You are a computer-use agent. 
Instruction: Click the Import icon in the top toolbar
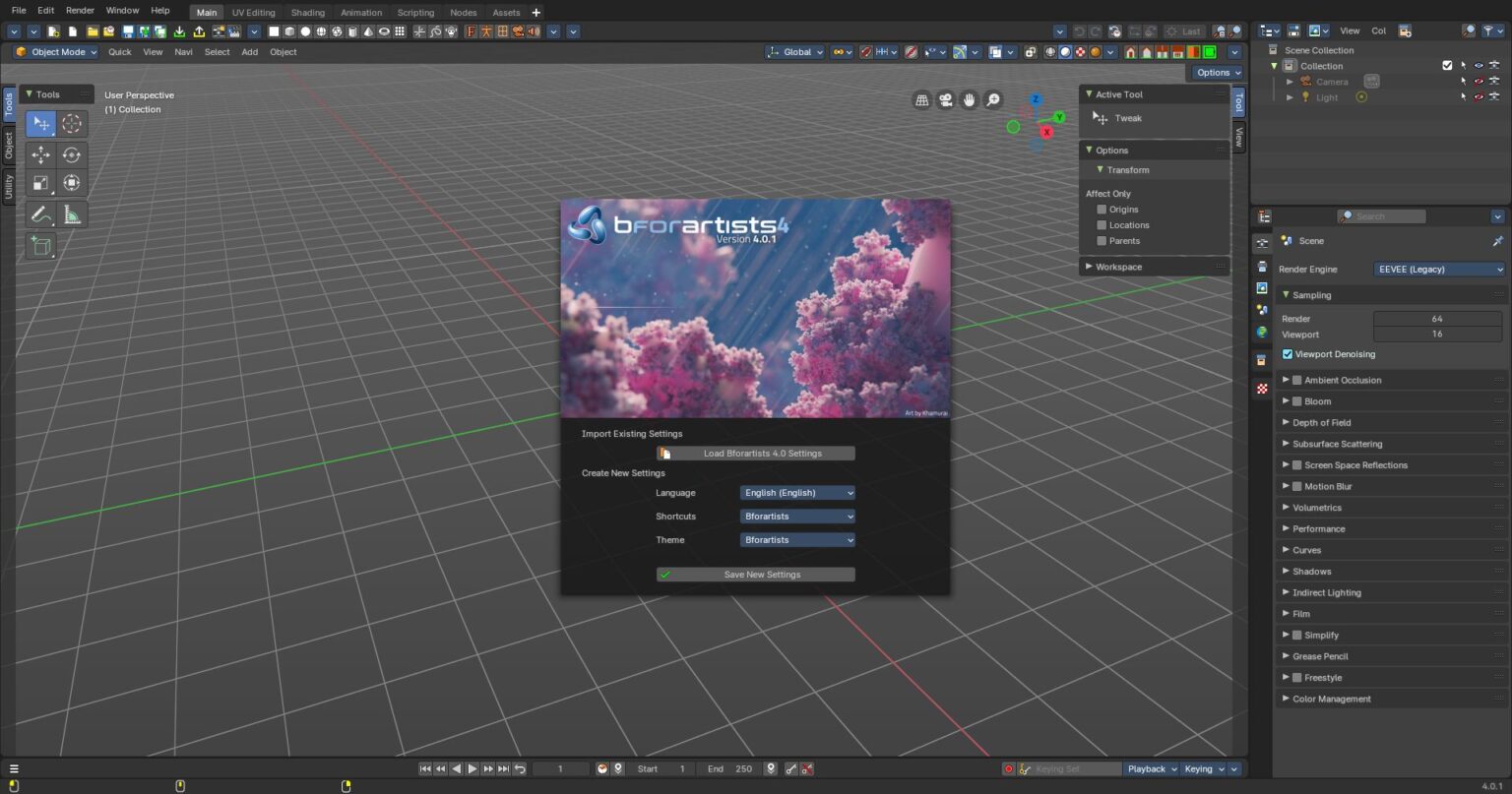[x=179, y=31]
